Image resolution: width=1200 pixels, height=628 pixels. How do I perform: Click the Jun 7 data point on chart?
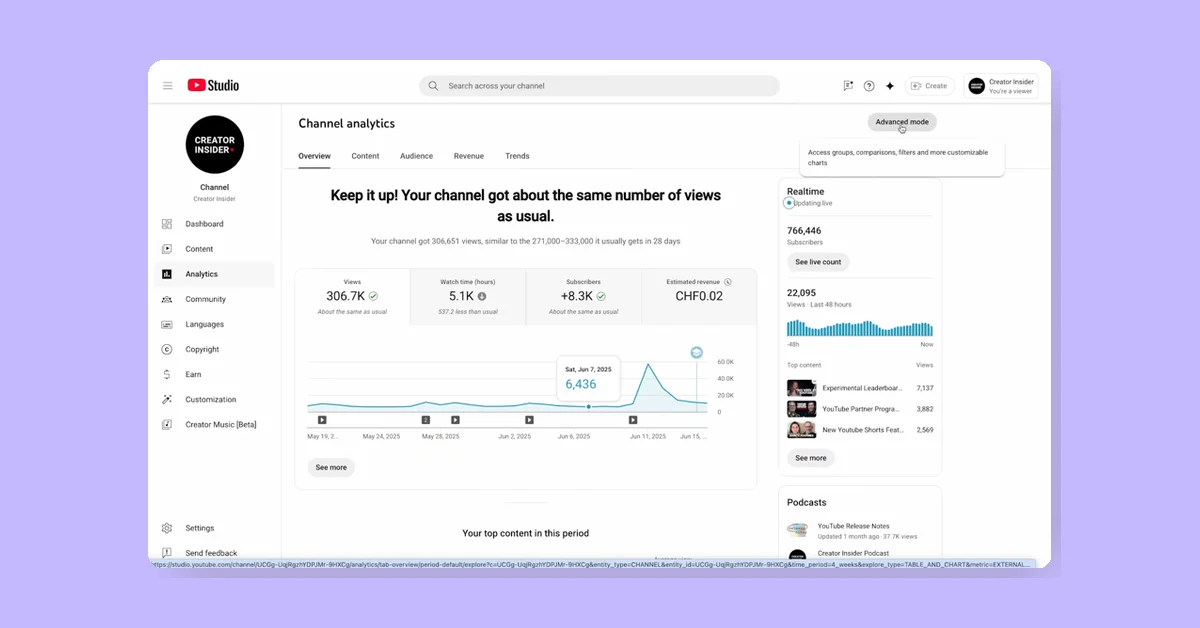click(588, 406)
